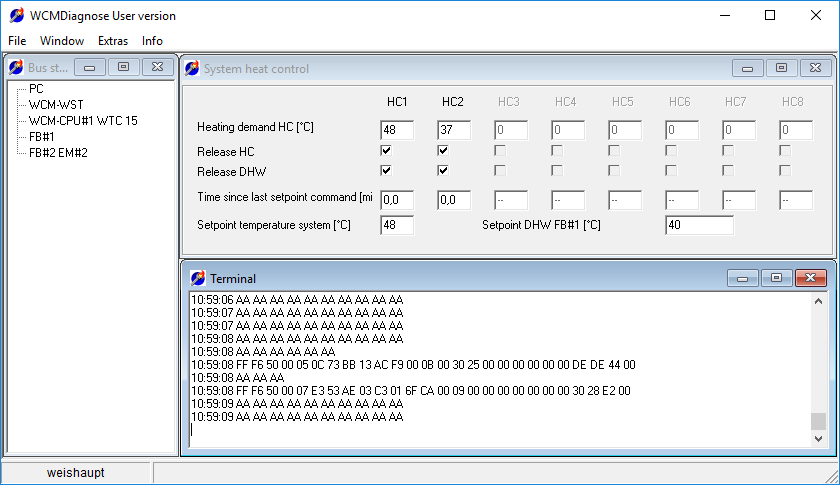Close the System heat control subwindow

click(815, 68)
